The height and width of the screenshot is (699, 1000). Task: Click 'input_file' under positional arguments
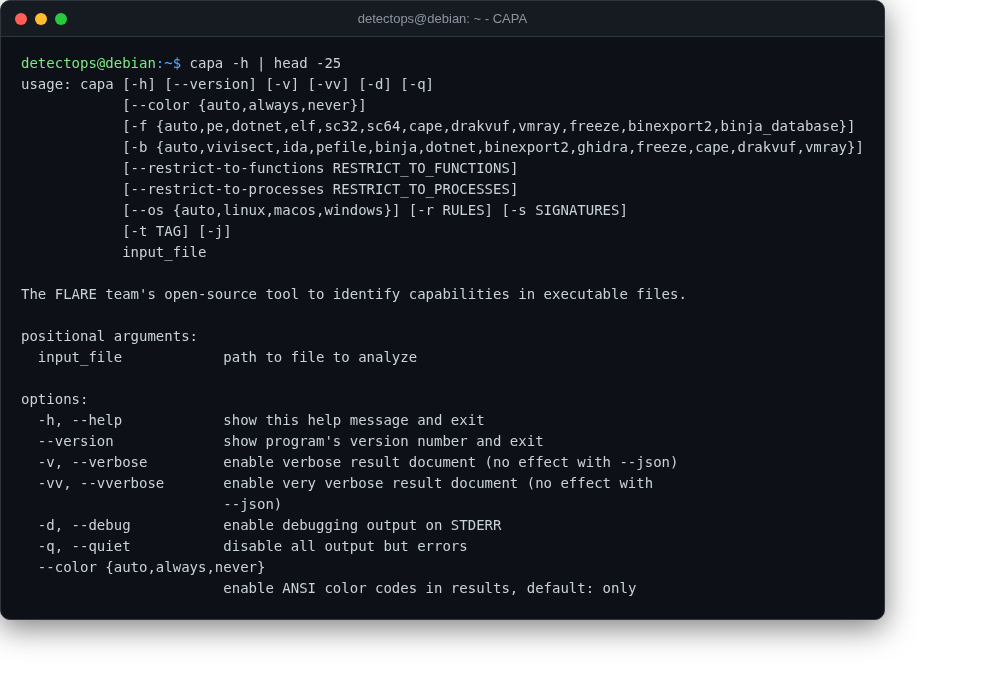(x=80, y=358)
